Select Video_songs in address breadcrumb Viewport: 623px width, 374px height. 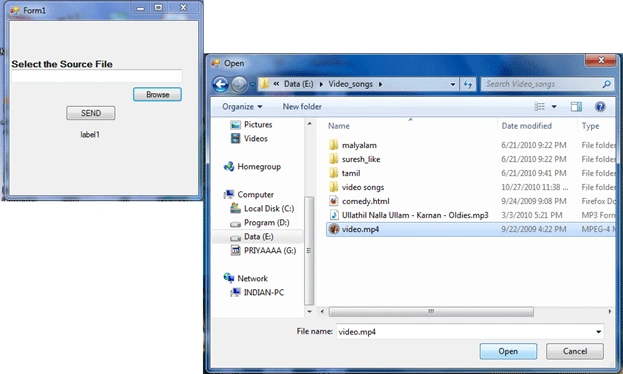tap(350, 84)
